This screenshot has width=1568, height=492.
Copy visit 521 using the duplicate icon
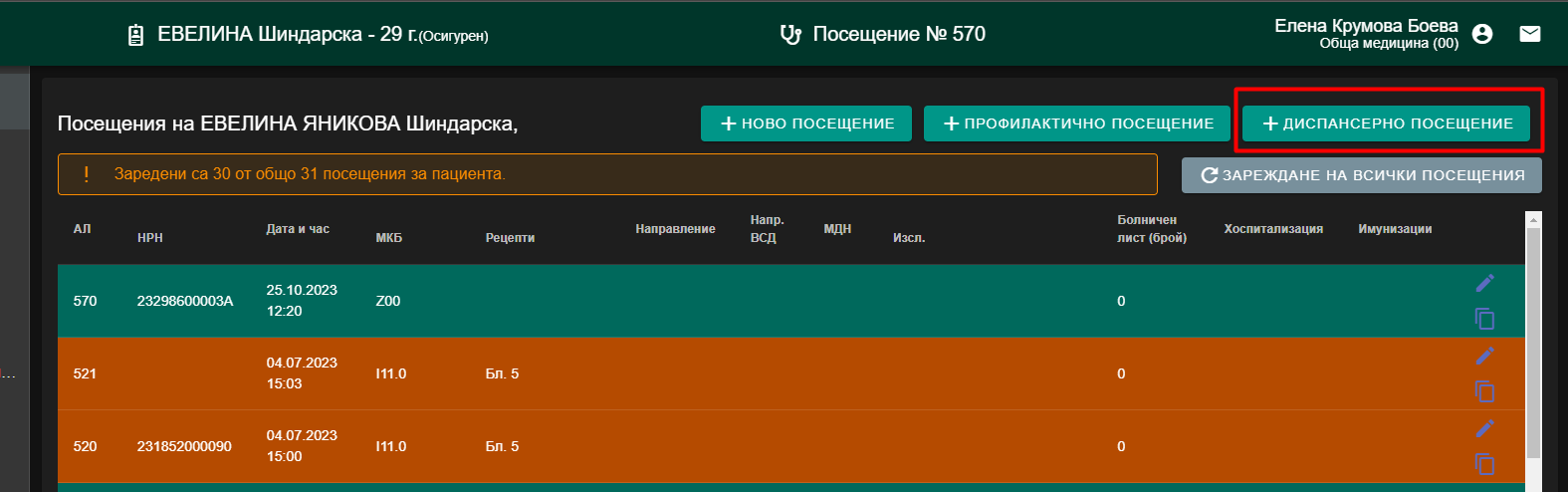[1484, 391]
